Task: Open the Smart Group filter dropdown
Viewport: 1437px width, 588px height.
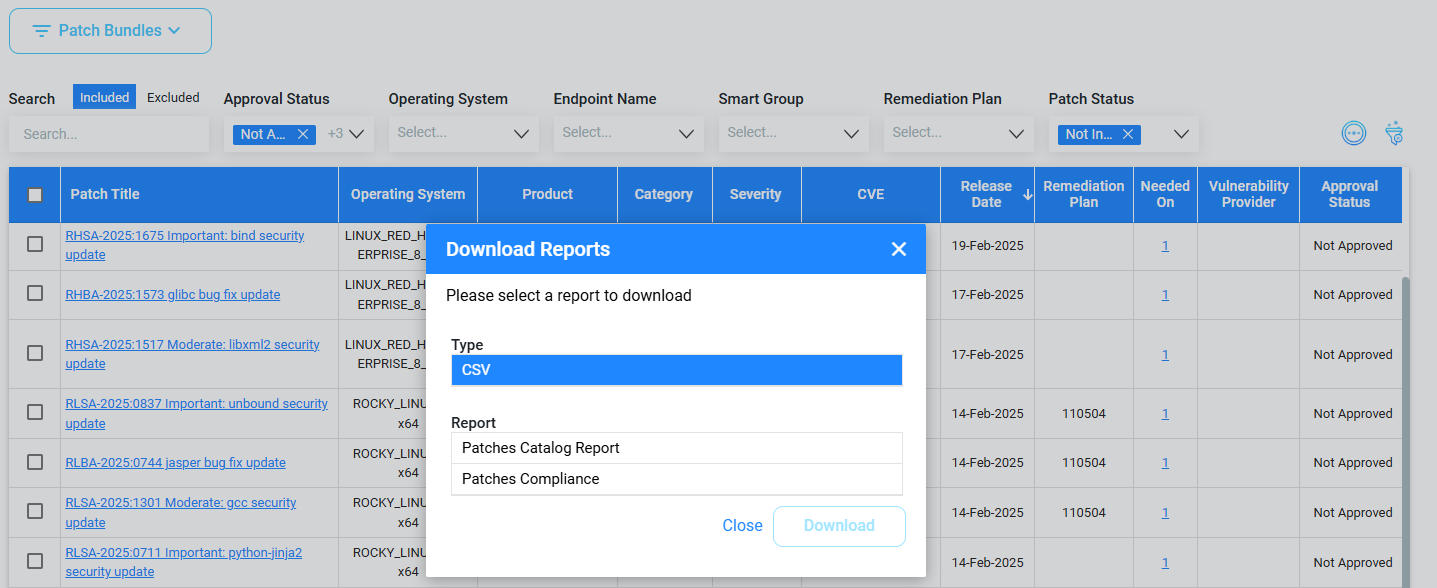Action: tap(794, 133)
